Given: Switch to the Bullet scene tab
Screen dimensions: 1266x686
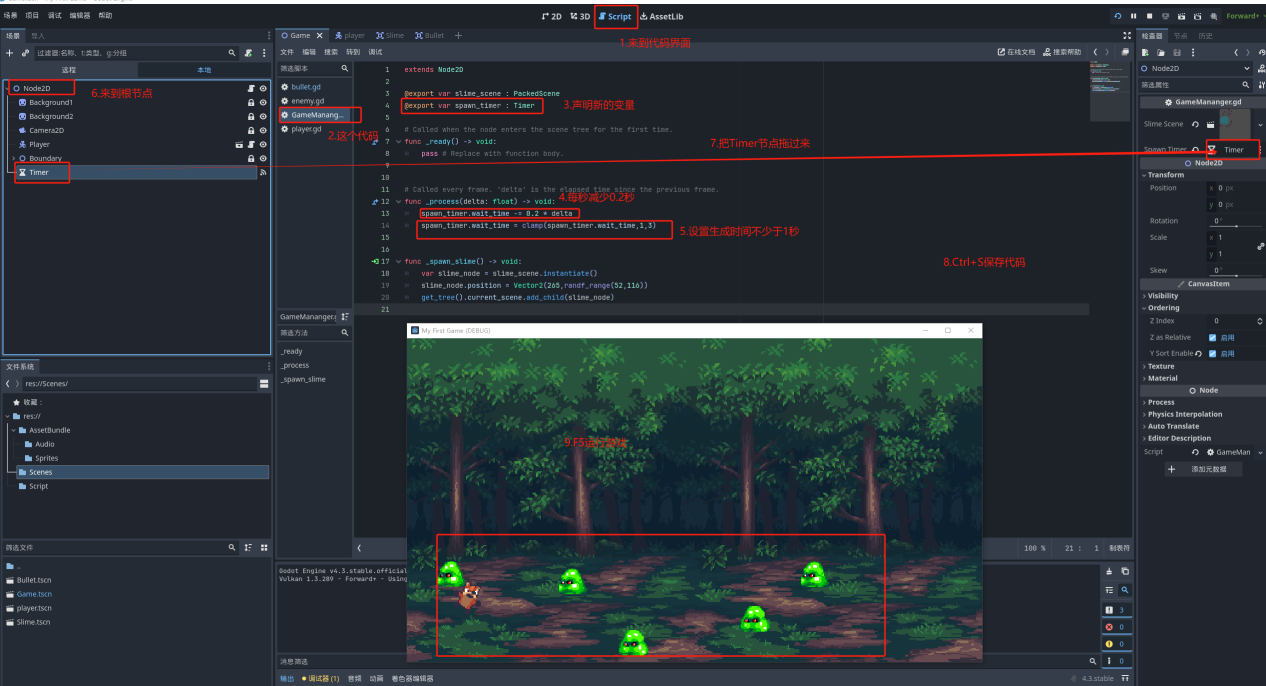Looking at the screenshot, I should coord(429,35).
